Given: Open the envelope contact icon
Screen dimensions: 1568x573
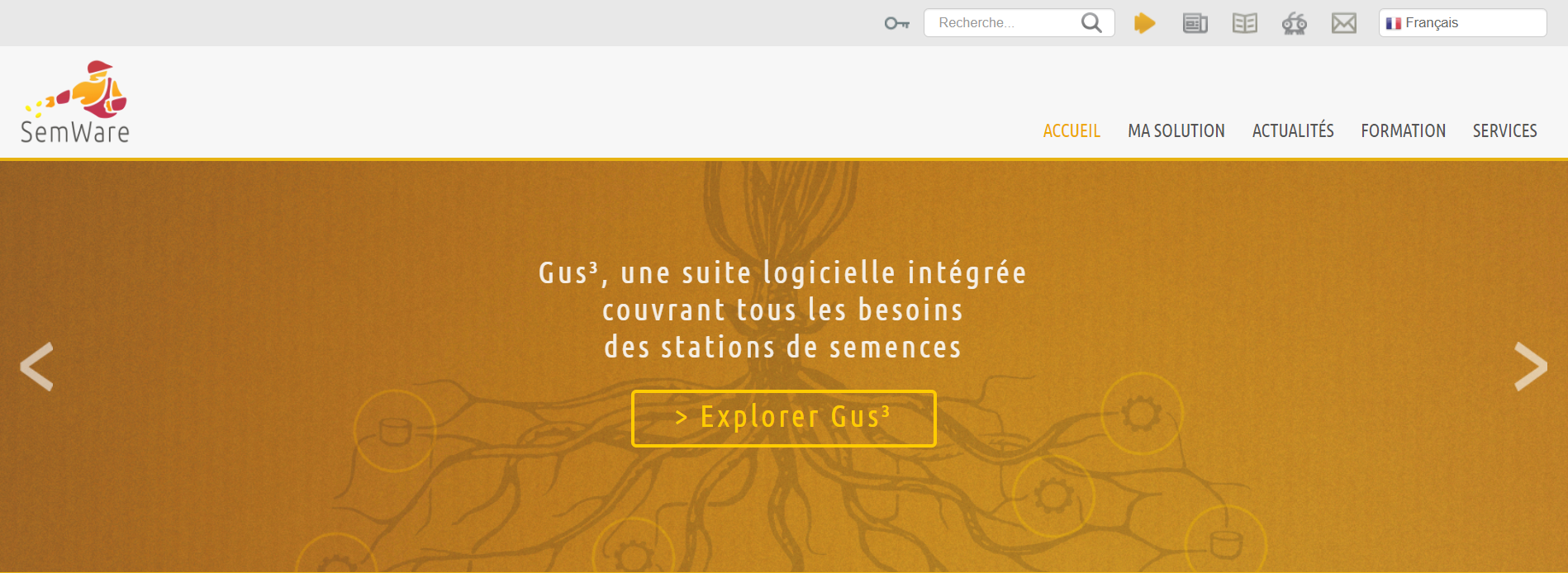Looking at the screenshot, I should coord(1343,23).
